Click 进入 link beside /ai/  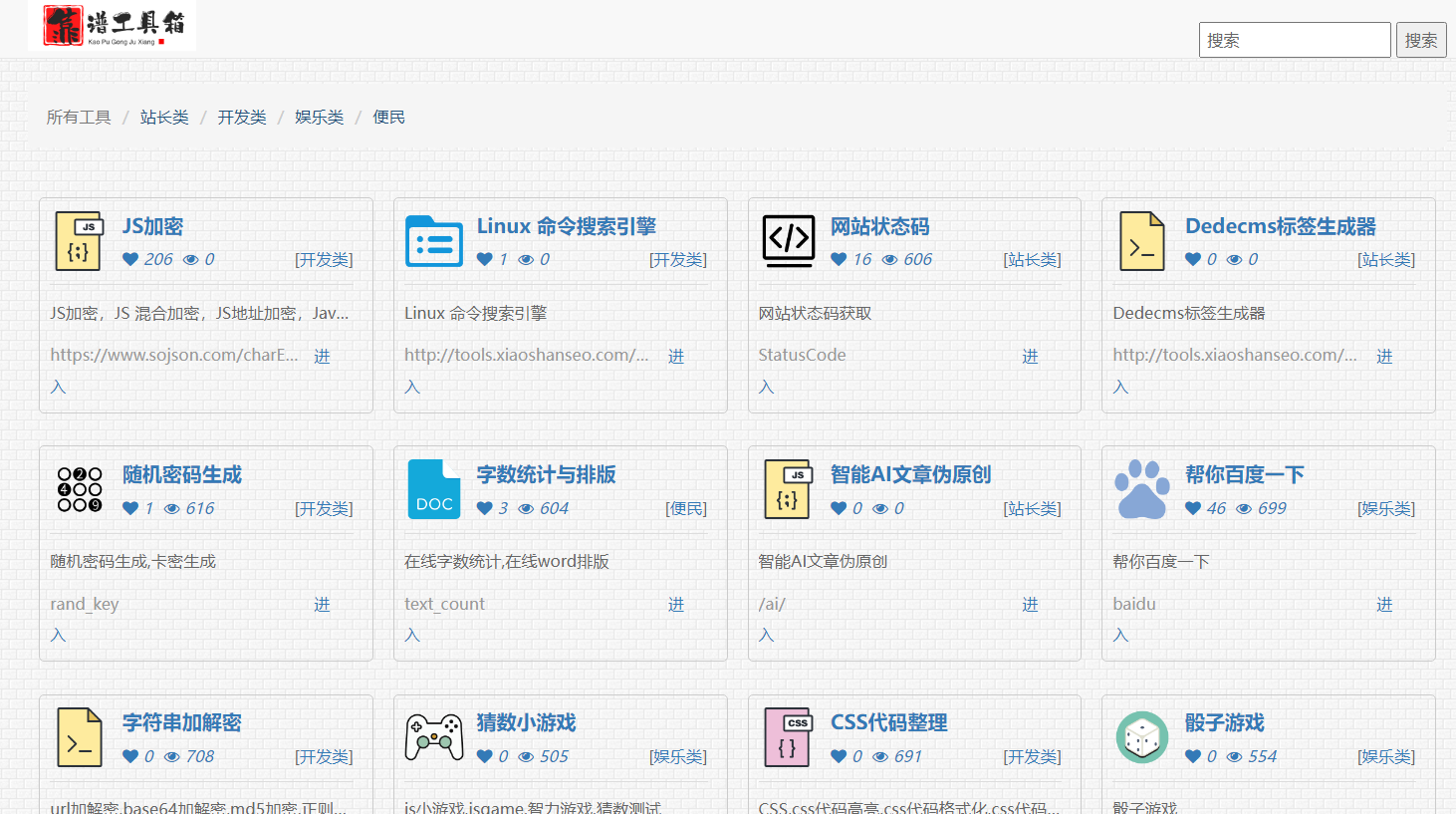[x=1030, y=604]
